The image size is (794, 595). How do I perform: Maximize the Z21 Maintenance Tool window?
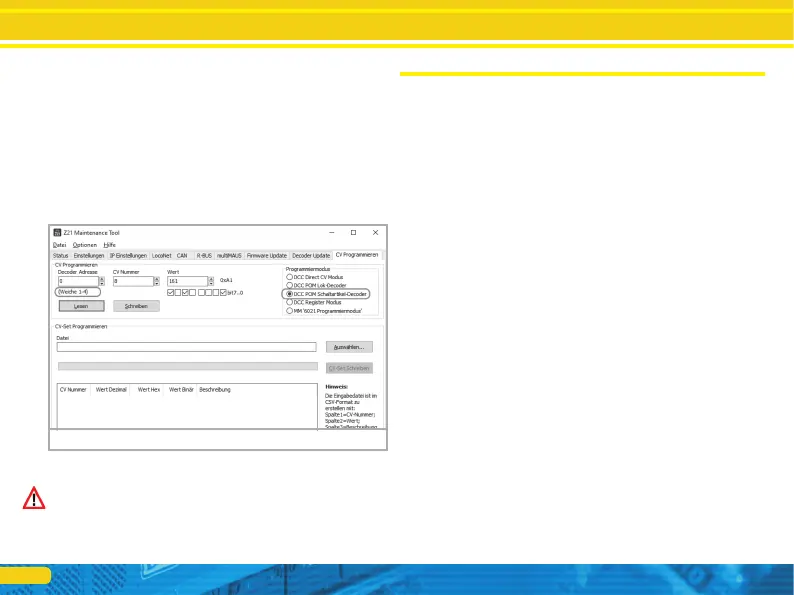[x=353, y=232]
